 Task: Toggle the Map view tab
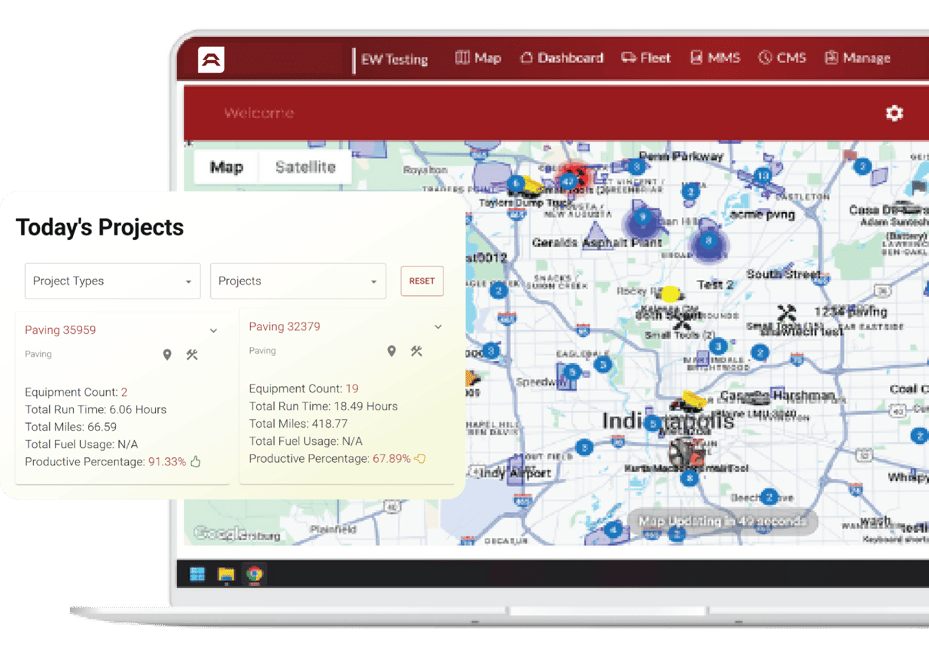(226, 167)
